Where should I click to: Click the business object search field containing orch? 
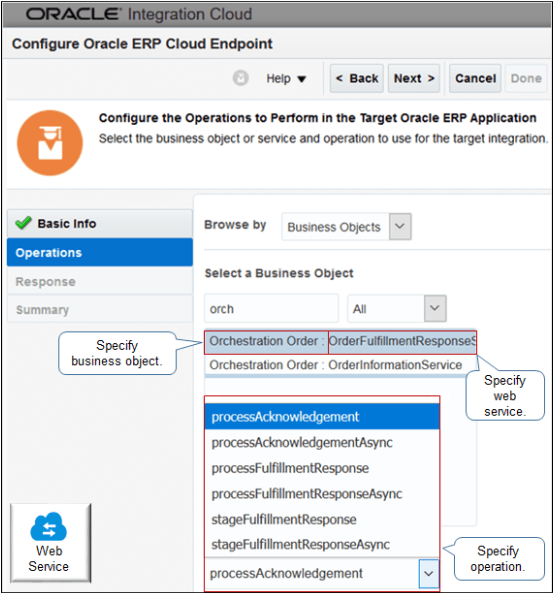[x=271, y=309]
